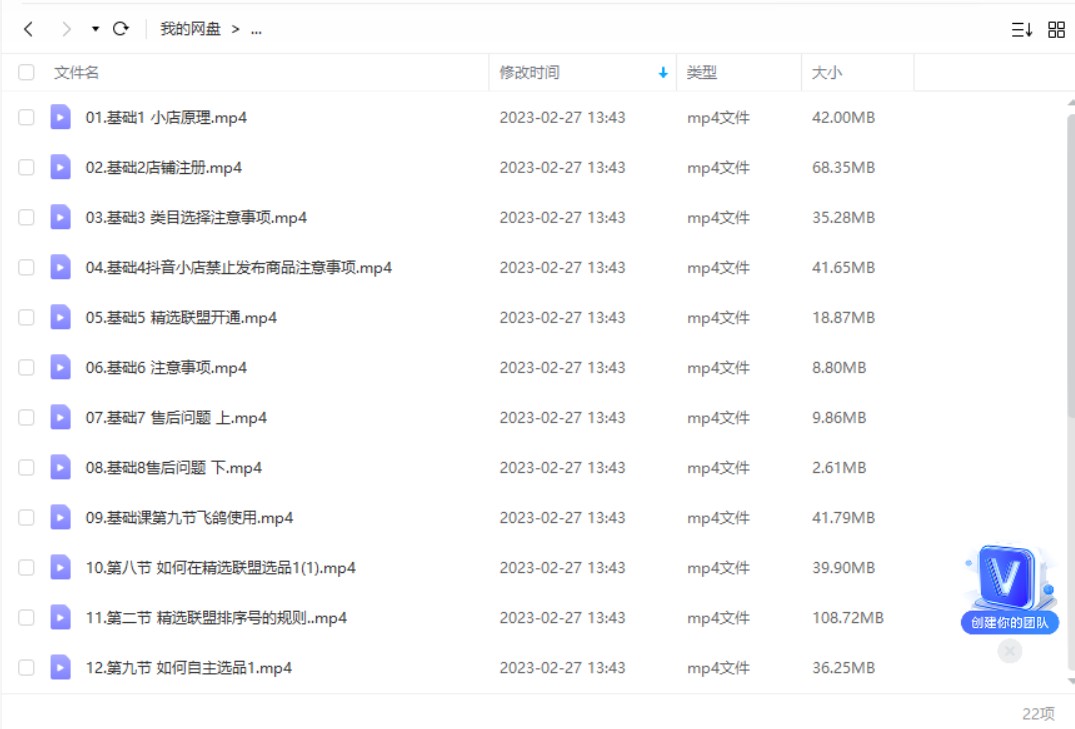Select checkbox for 11.第二节 精选联盟排序号的规则..mp4
The image size is (1075, 729).
(26, 618)
